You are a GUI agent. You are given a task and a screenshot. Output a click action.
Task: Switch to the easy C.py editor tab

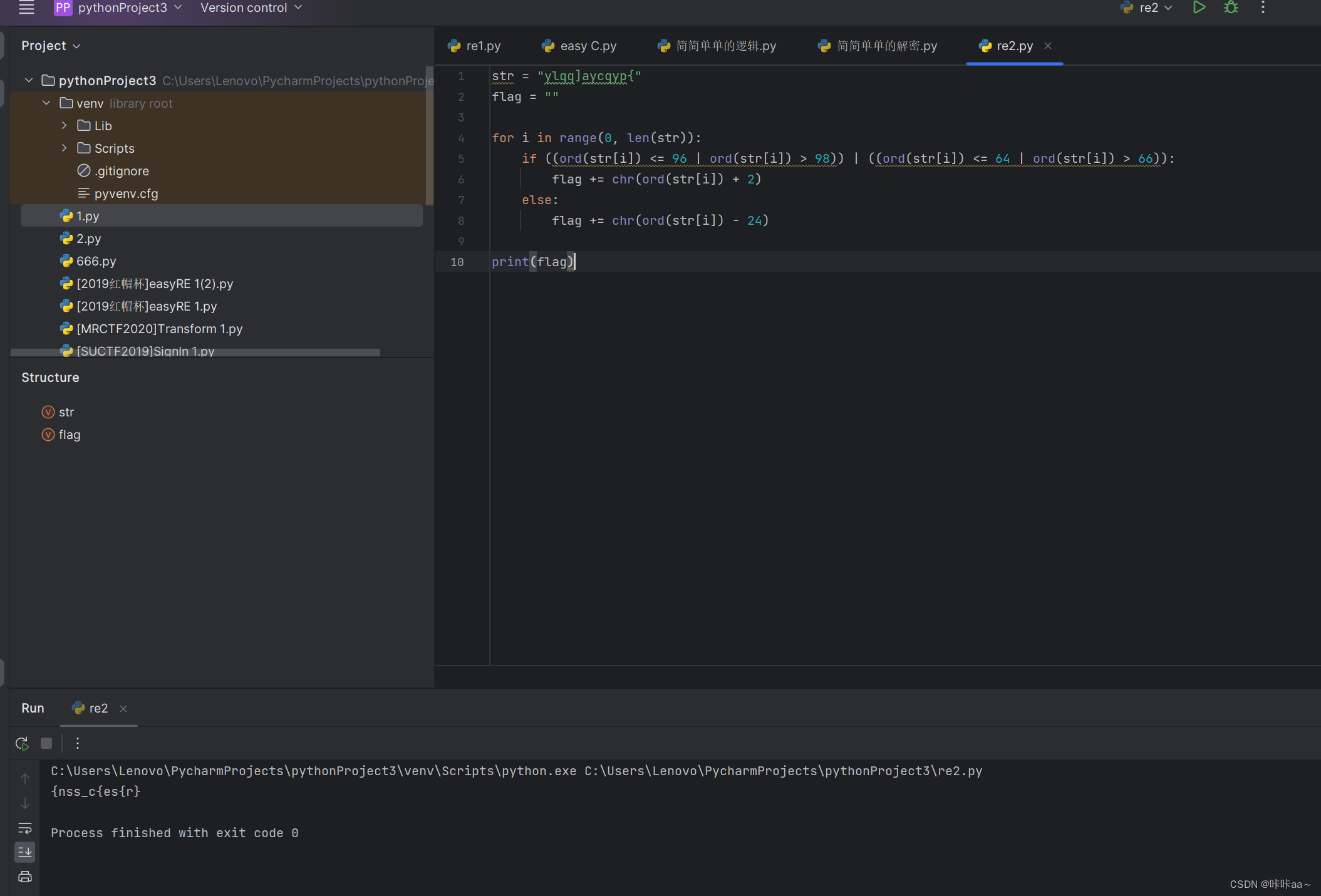click(579, 46)
